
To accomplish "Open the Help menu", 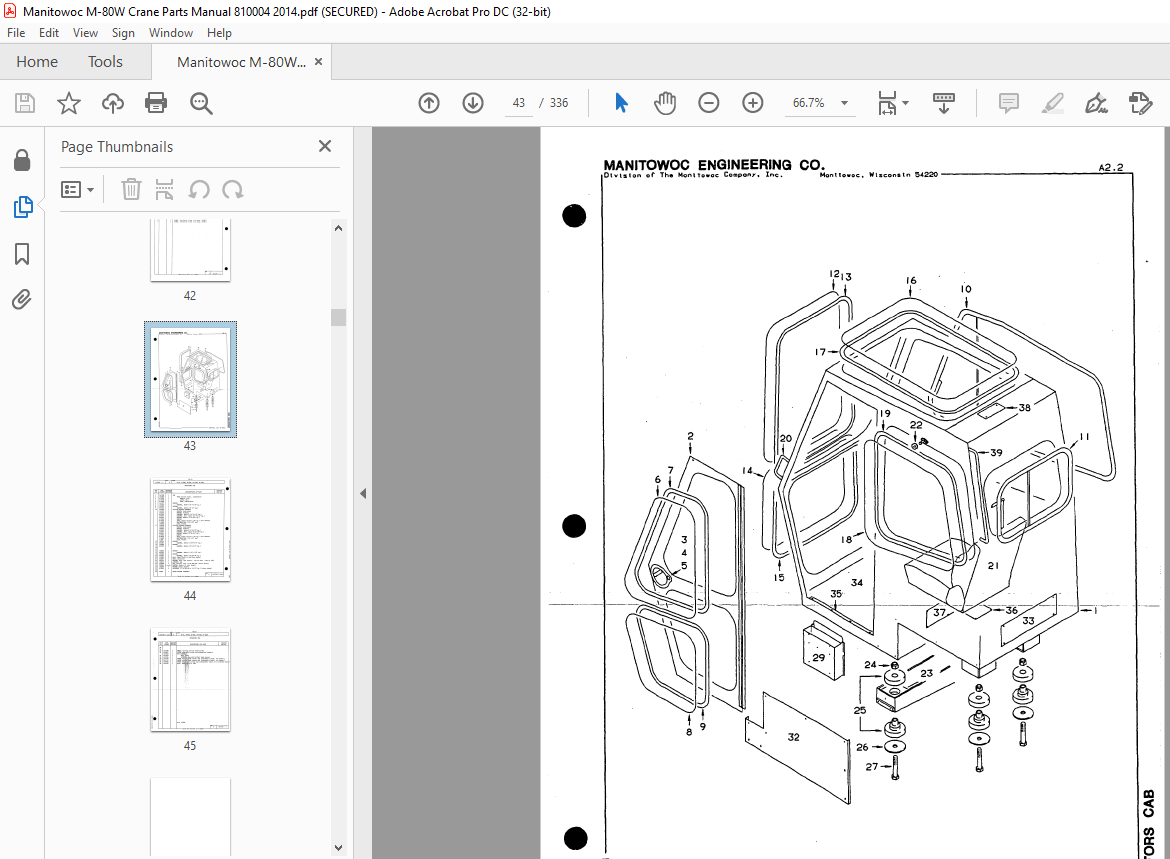I will click(219, 33).
